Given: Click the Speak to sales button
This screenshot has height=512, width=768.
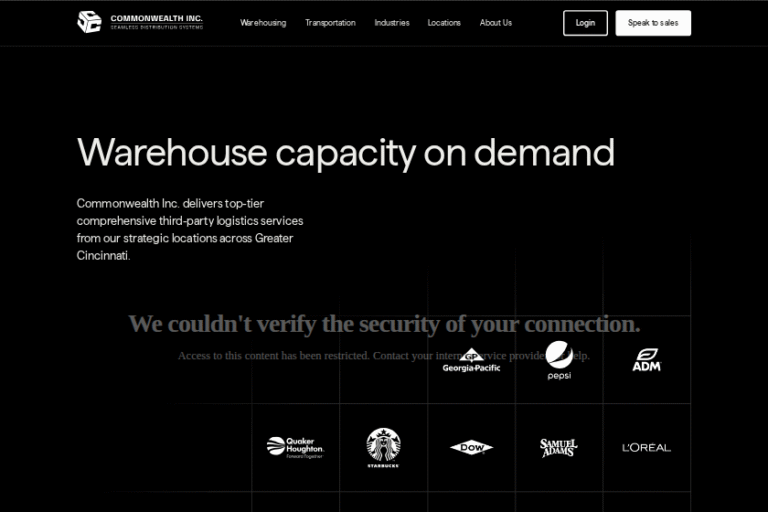Looking at the screenshot, I should pos(652,23).
